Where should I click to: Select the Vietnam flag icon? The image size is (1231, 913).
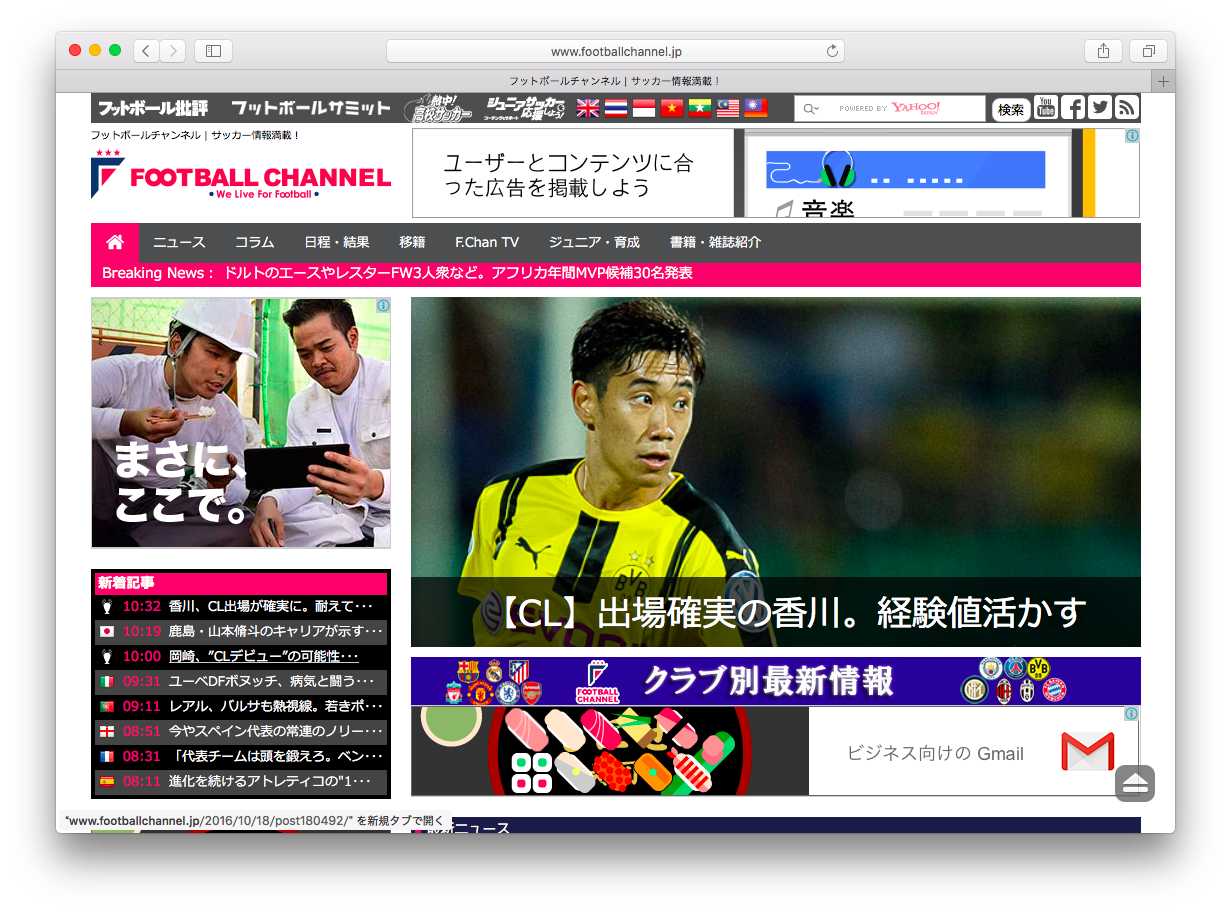click(x=672, y=108)
